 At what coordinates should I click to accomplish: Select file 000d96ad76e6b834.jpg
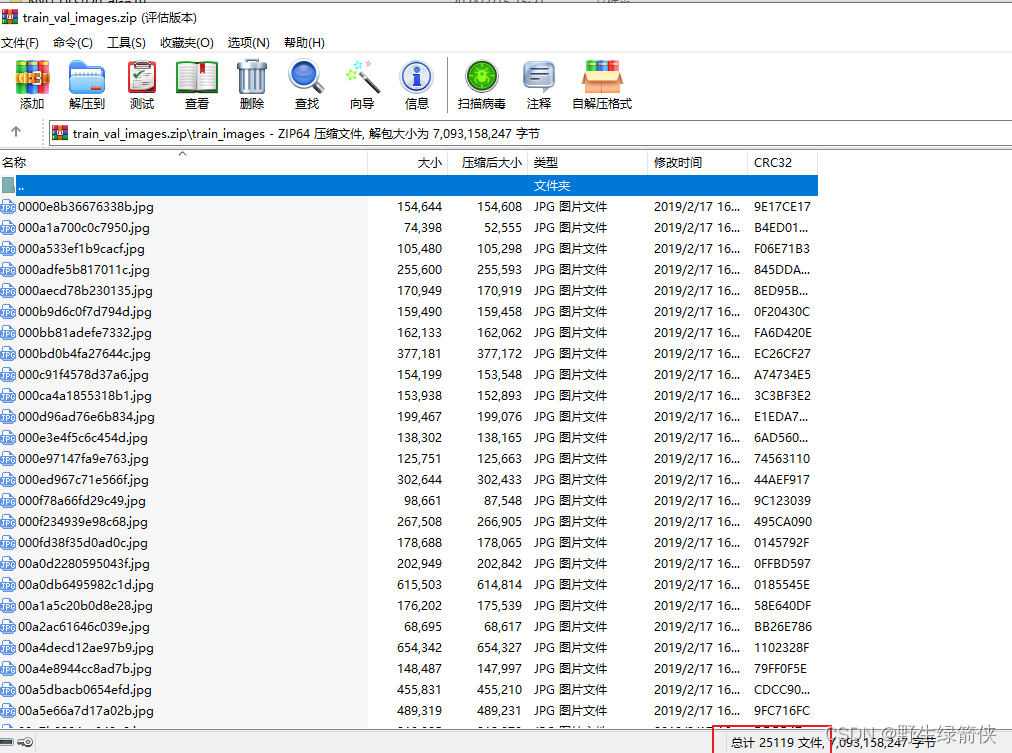click(86, 417)
